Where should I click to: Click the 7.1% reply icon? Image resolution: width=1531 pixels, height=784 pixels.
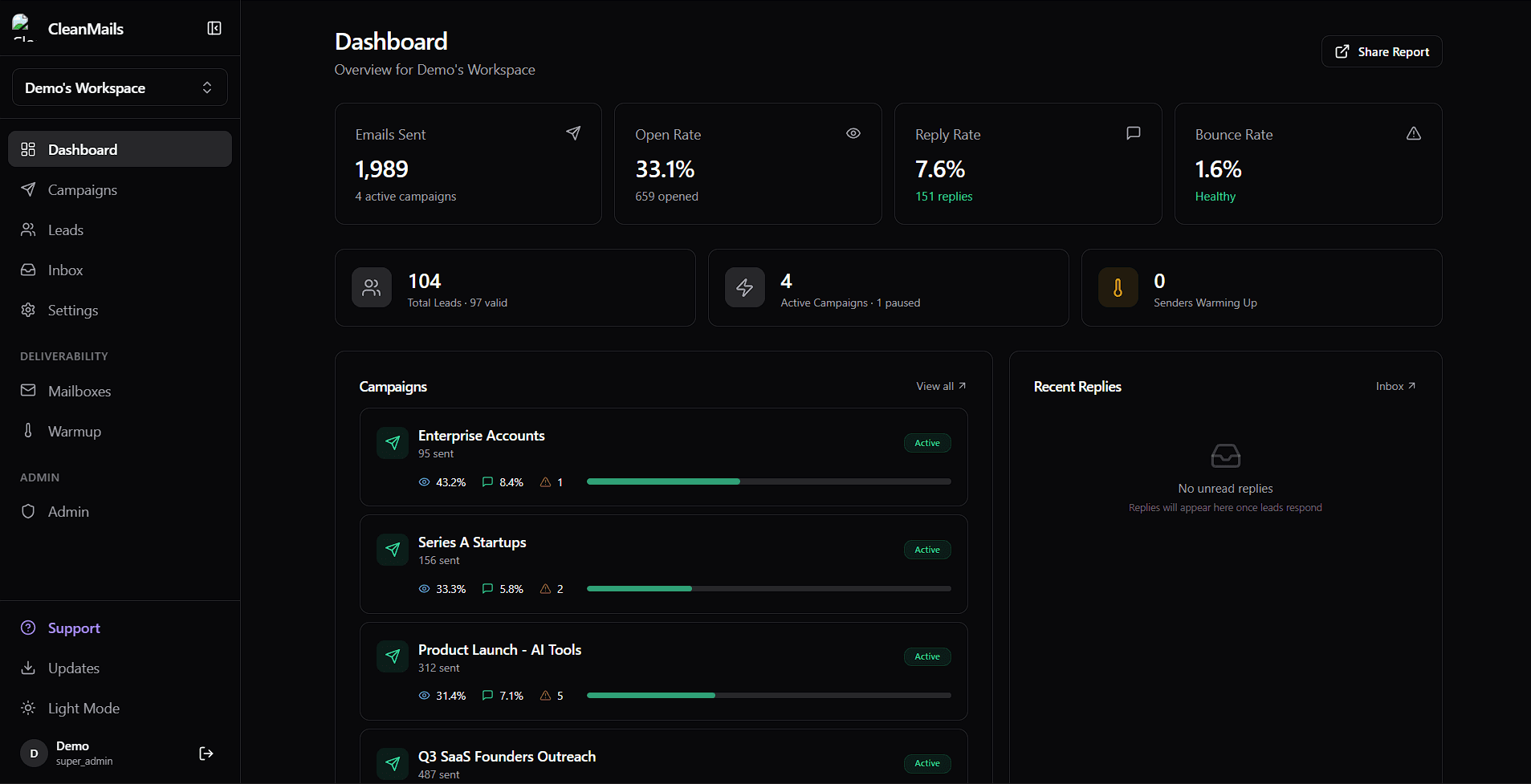pyautogui.click(x=487, y=696)
